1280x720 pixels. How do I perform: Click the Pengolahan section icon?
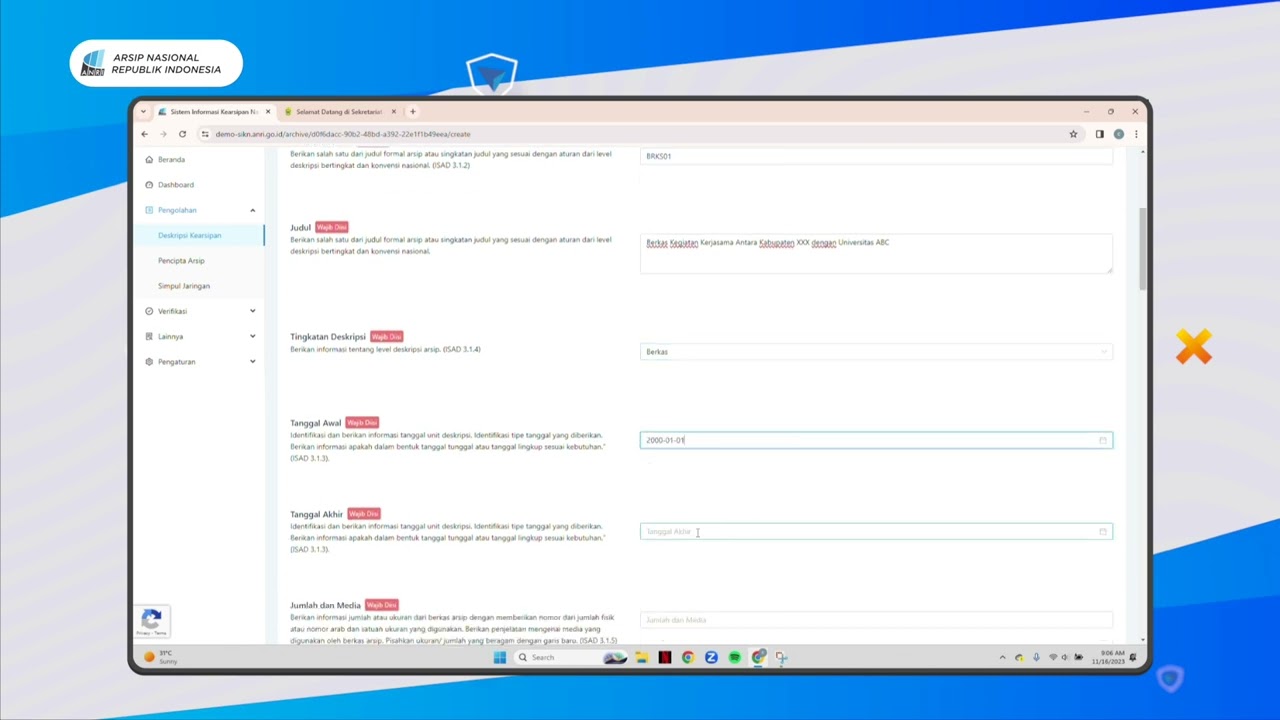pyautogui.click(x=149, y=210)
